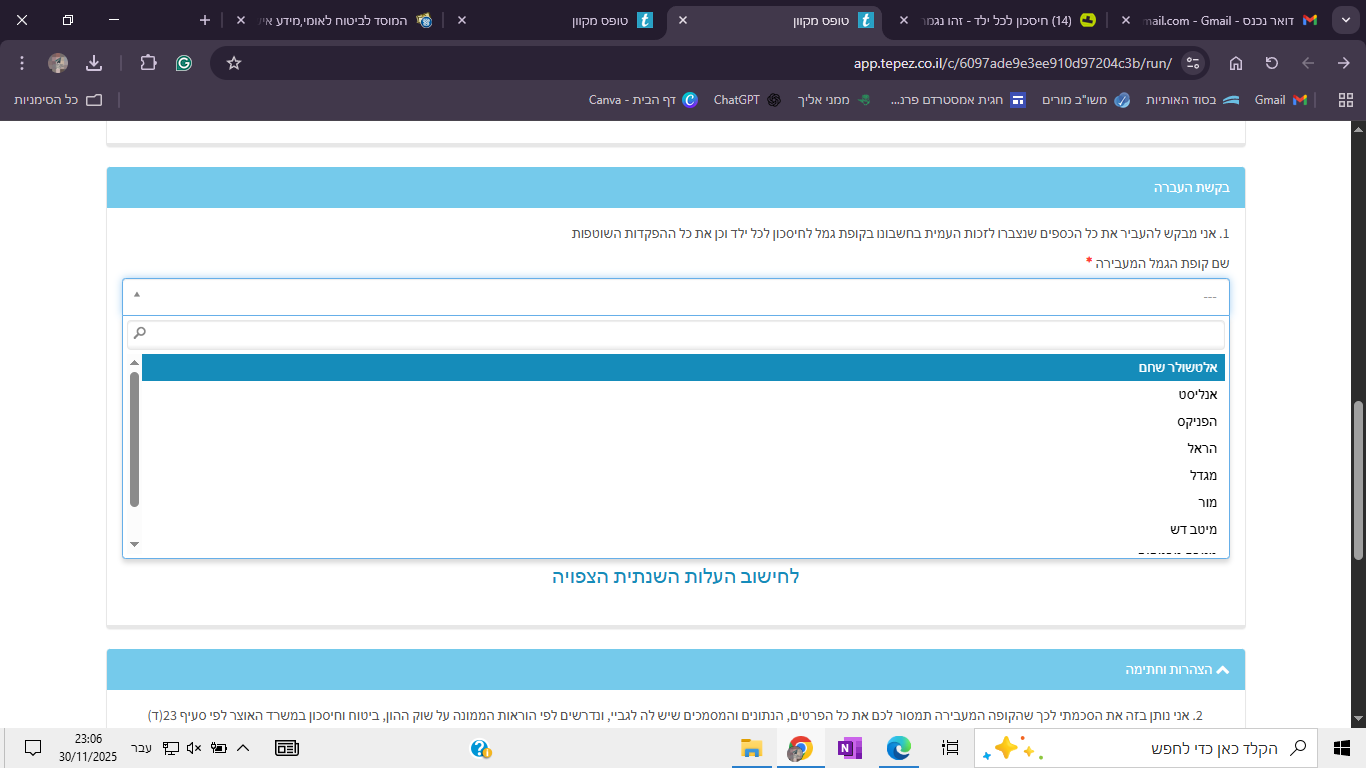
Task: Open the בסוד האותיות bookmark
Action: pos(1192,100)
